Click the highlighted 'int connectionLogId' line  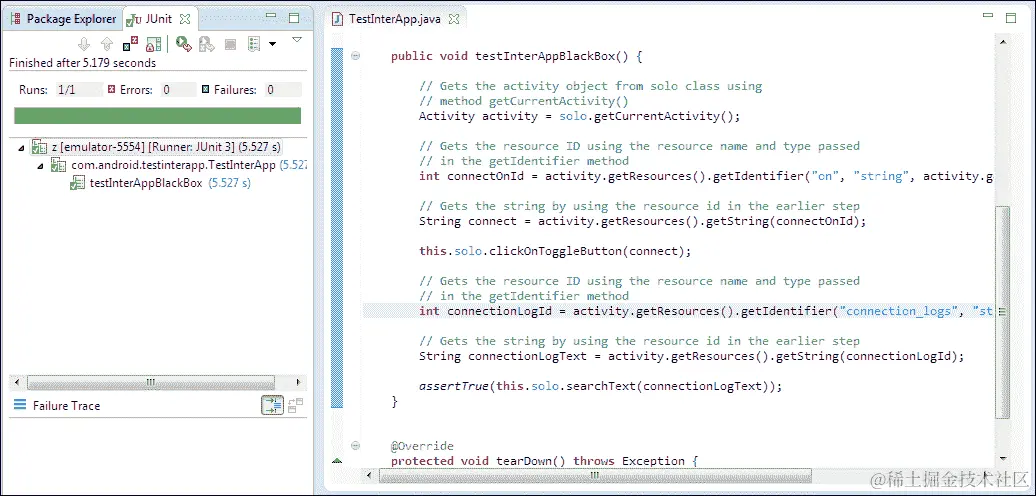point(678,311)
